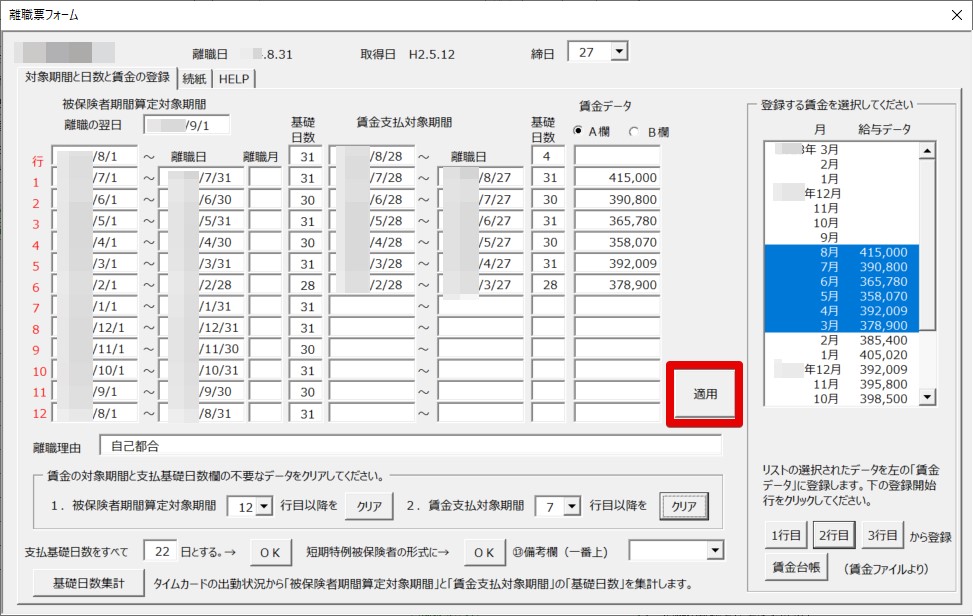
Task: Select the 対象期間と日数と賃金の登録 tab
Action: coord(97,77)
